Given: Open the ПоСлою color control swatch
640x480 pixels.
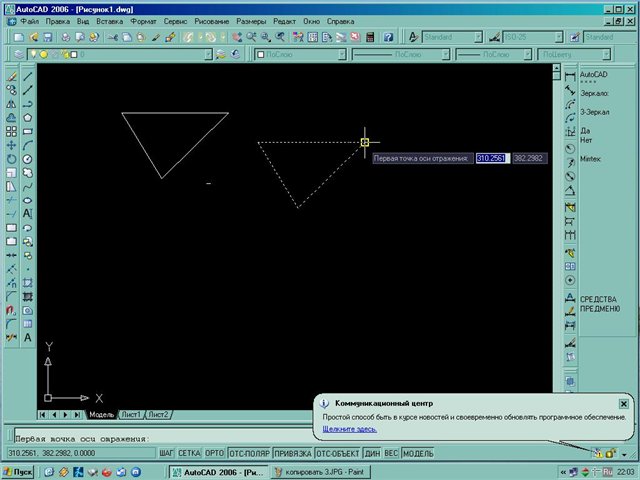Looking at the screenshot, I should click(298, 55).
